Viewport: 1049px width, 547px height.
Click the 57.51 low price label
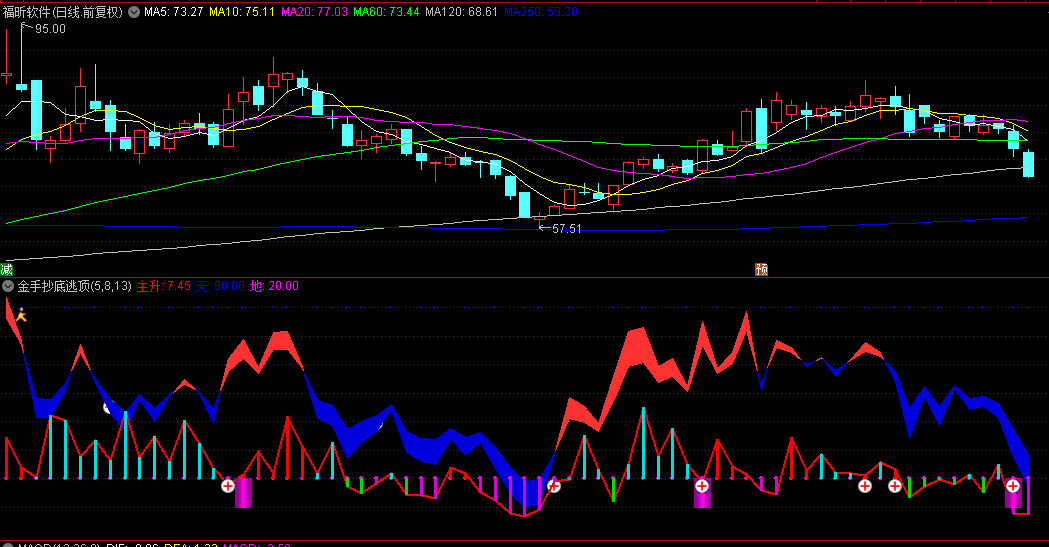click(x=567, y=229)
